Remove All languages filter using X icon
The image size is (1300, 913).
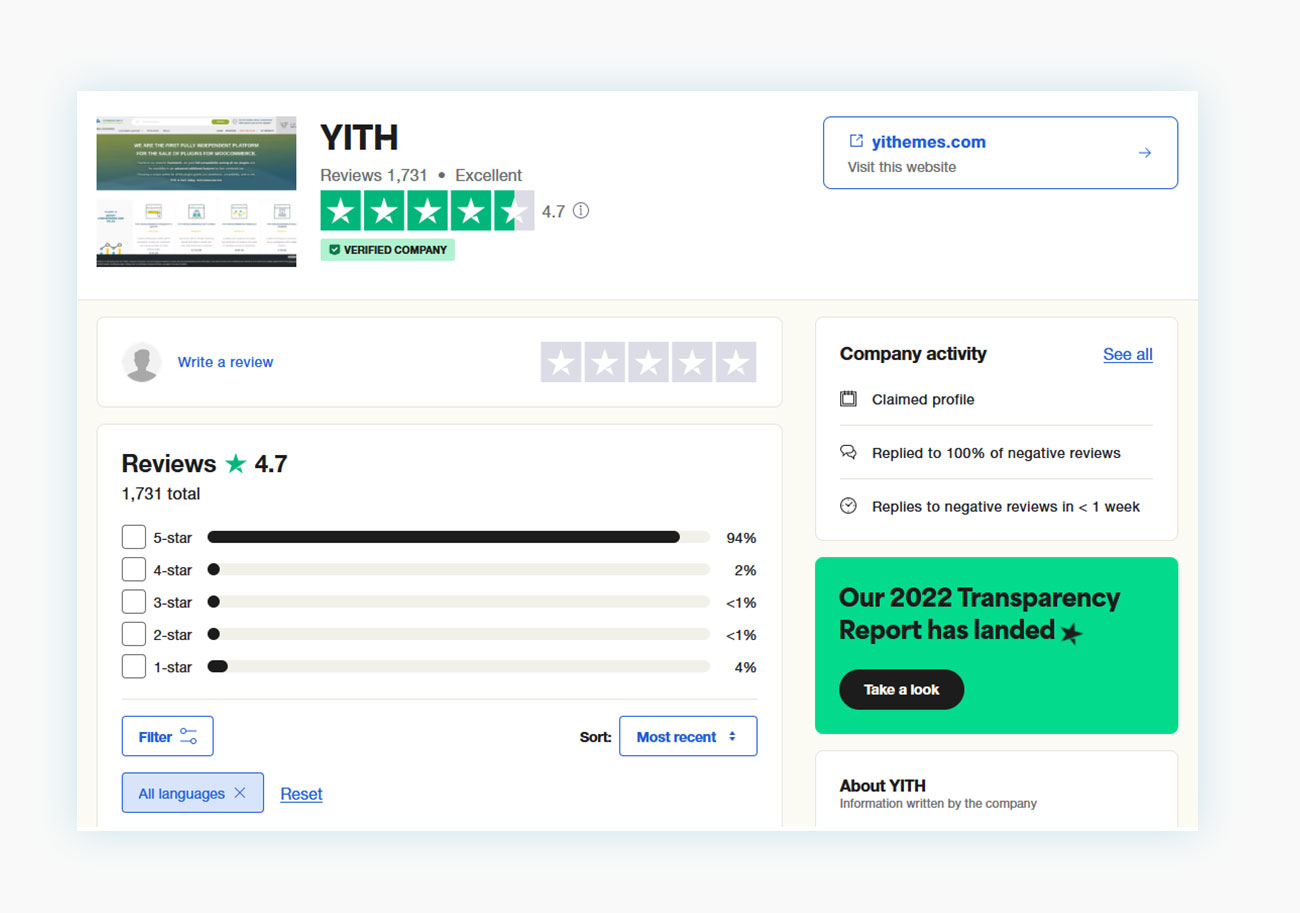tap(240, 793)
